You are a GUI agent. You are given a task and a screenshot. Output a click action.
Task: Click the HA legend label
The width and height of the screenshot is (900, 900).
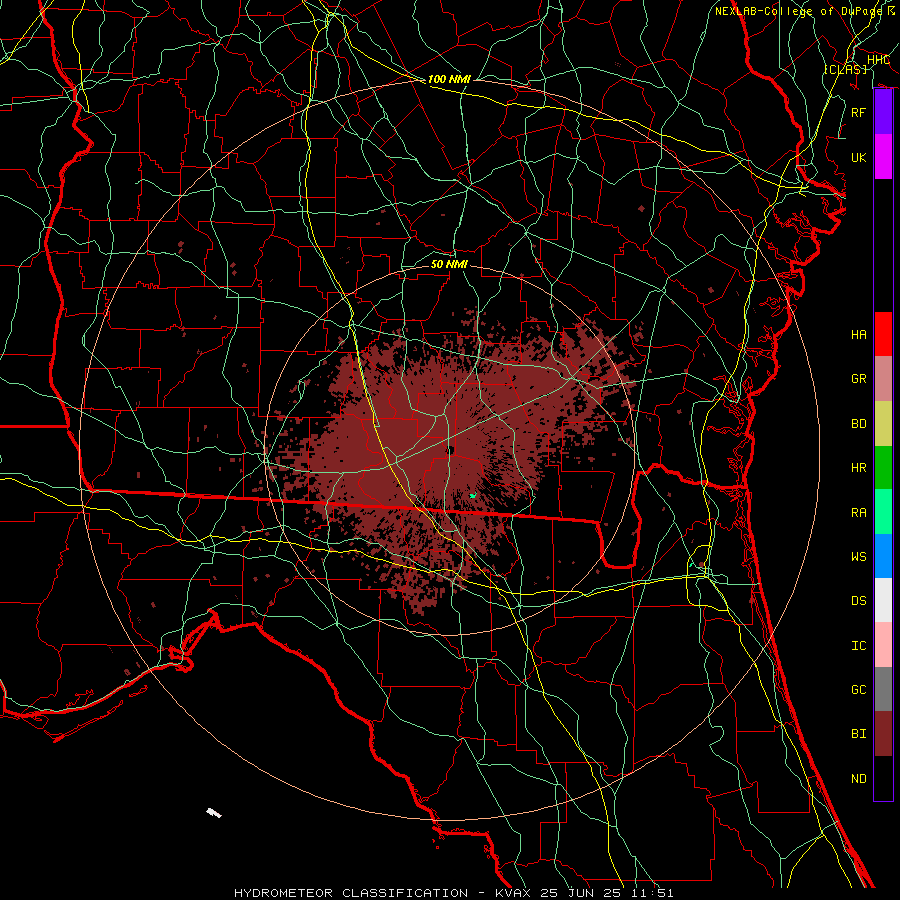(858, 335)
